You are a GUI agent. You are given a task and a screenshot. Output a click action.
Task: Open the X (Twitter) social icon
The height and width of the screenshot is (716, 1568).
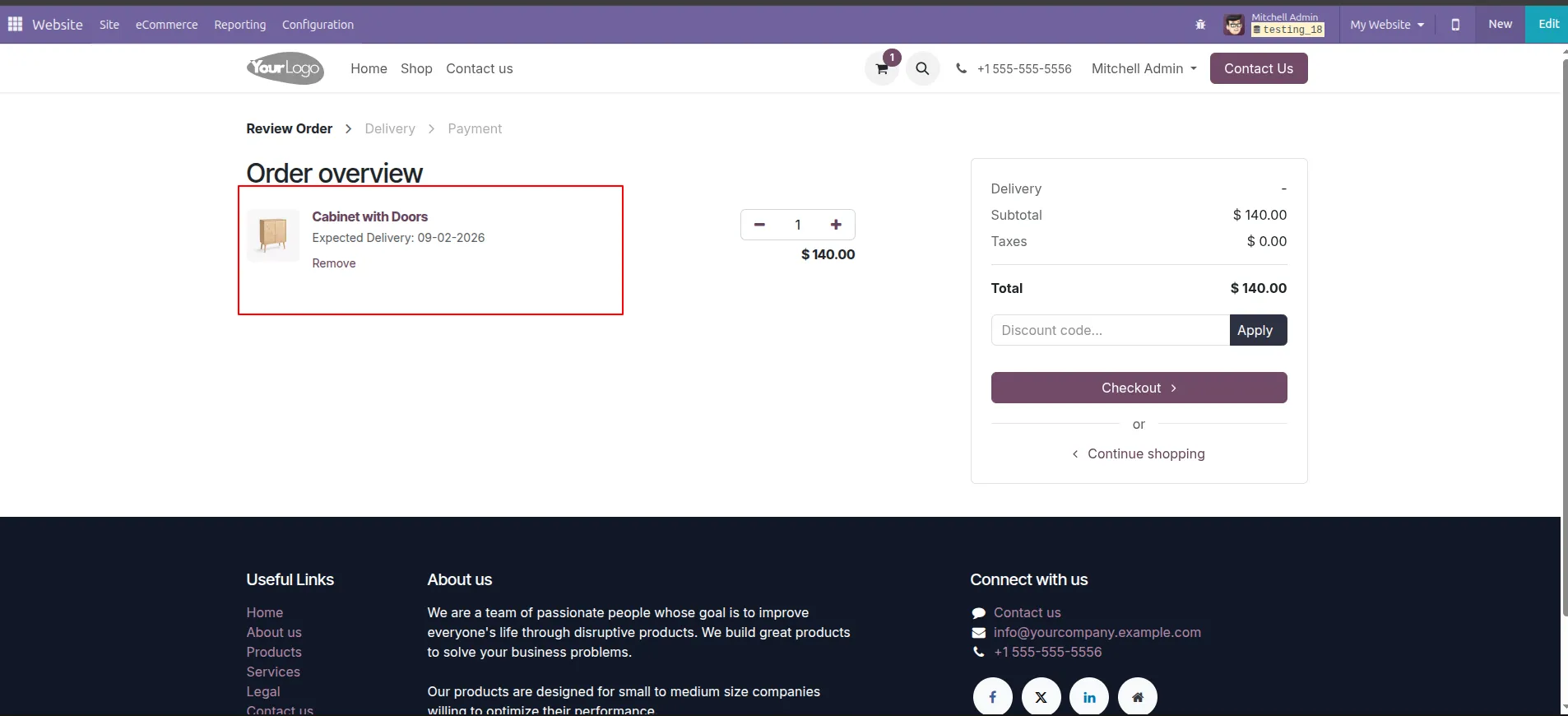click(1041, 697)
